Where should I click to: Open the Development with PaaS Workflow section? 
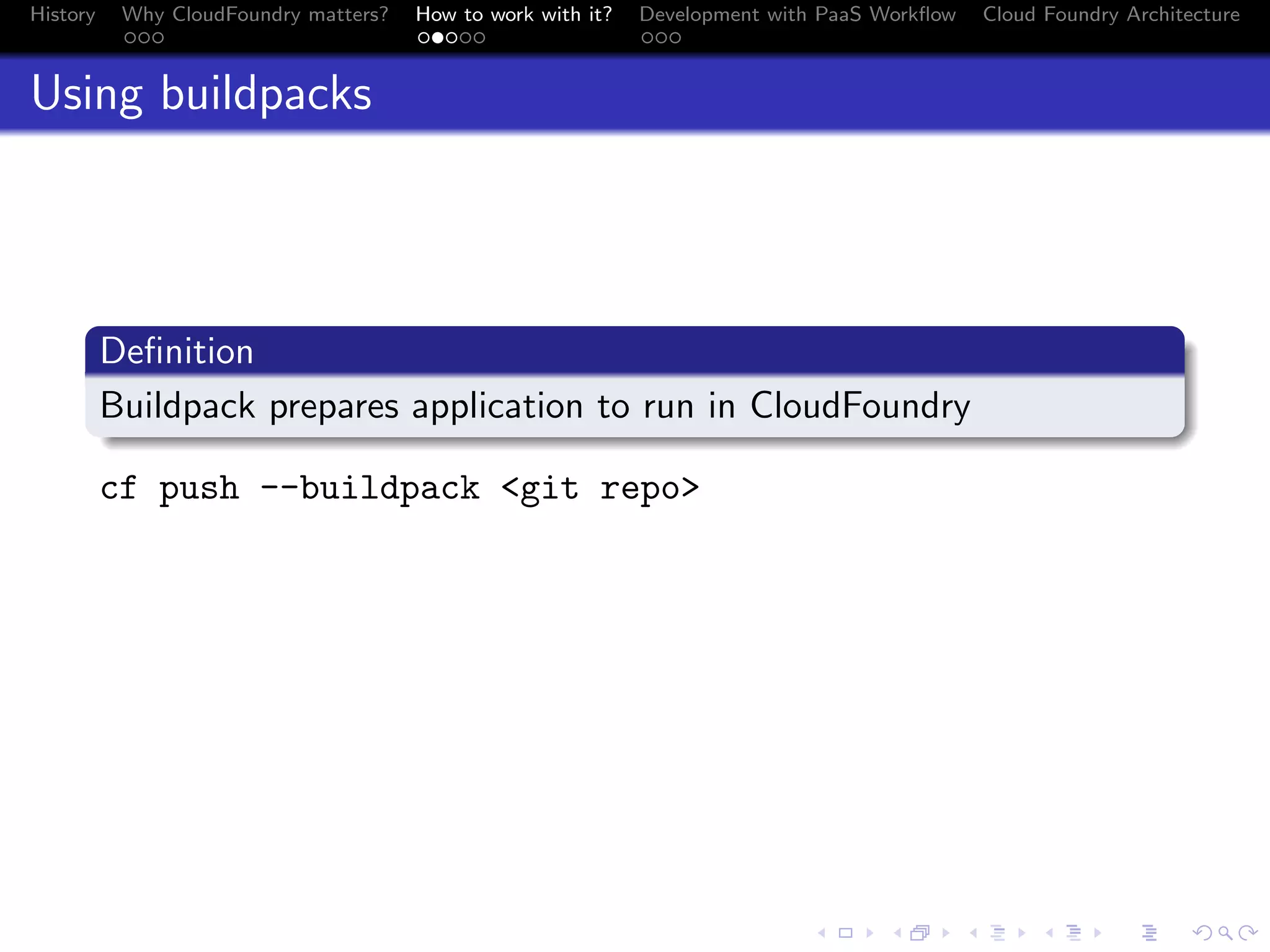coord(797,14)
